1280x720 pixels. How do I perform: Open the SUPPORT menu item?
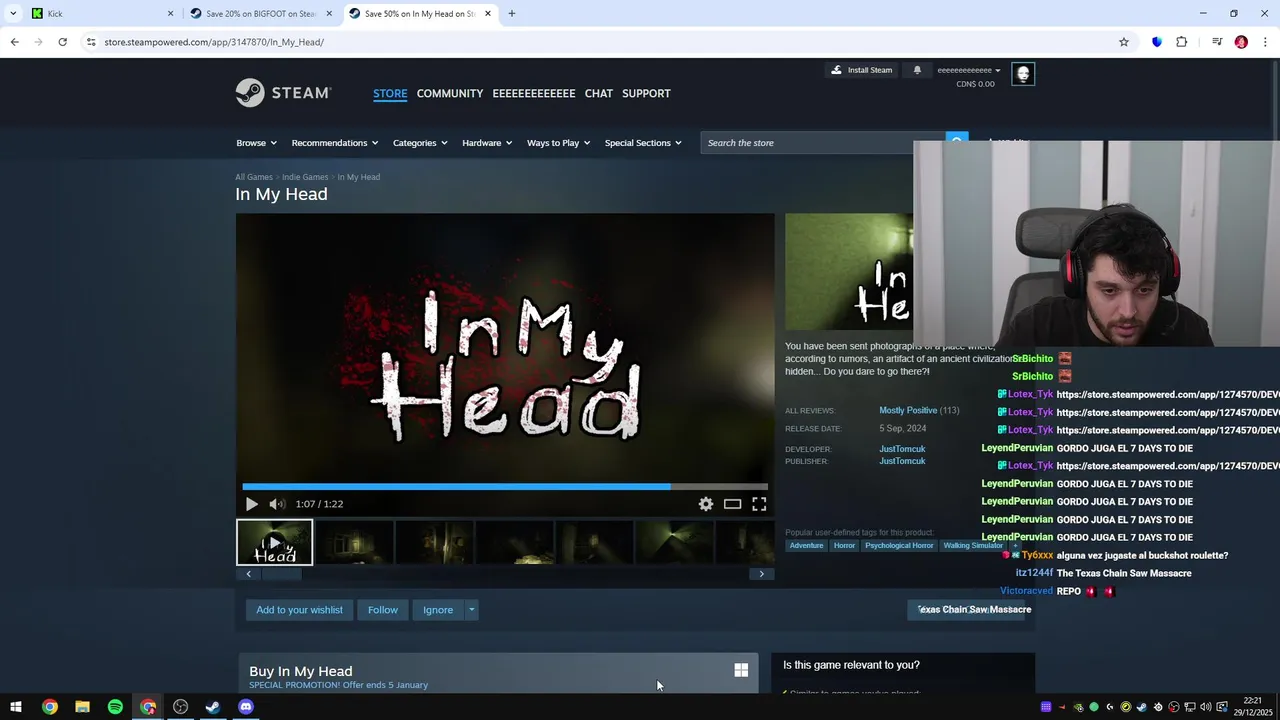tap(646, 93)
